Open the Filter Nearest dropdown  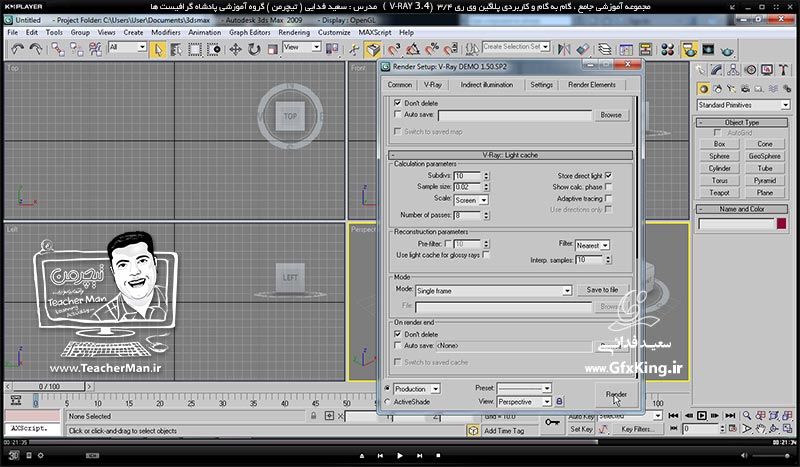pyautogui.click(x=592, y=245)
